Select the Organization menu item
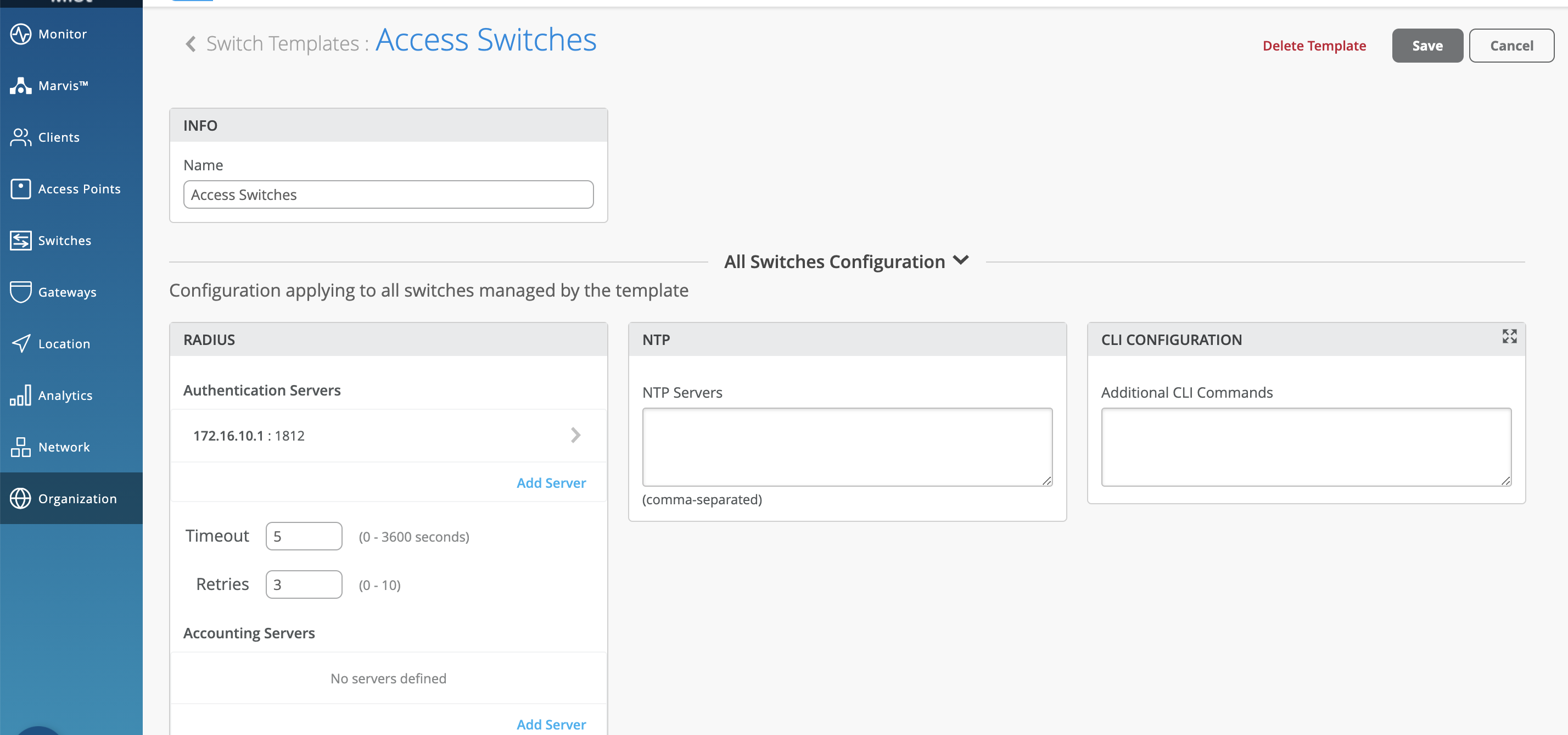This screenshot has height=735, width=1568. 77,499
